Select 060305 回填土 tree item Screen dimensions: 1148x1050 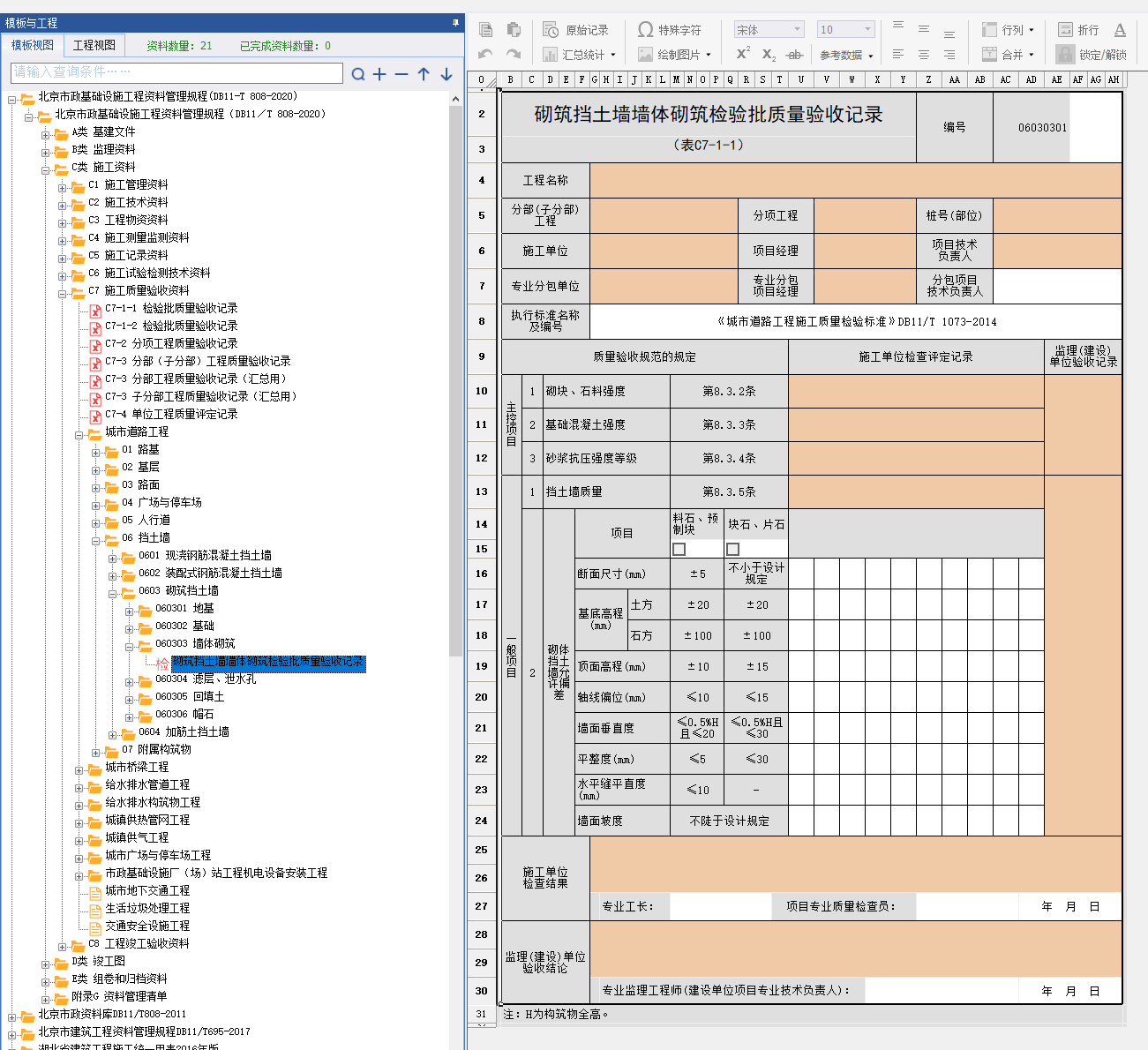pos(190,696)
